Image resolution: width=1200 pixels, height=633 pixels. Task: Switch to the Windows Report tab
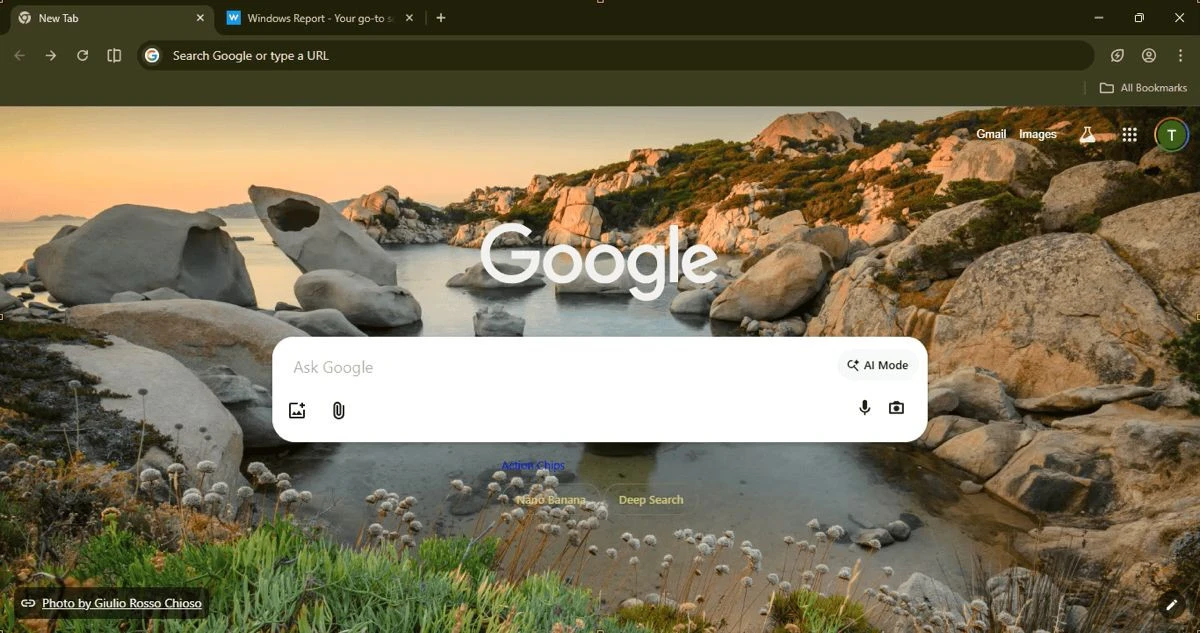[310, 17]
